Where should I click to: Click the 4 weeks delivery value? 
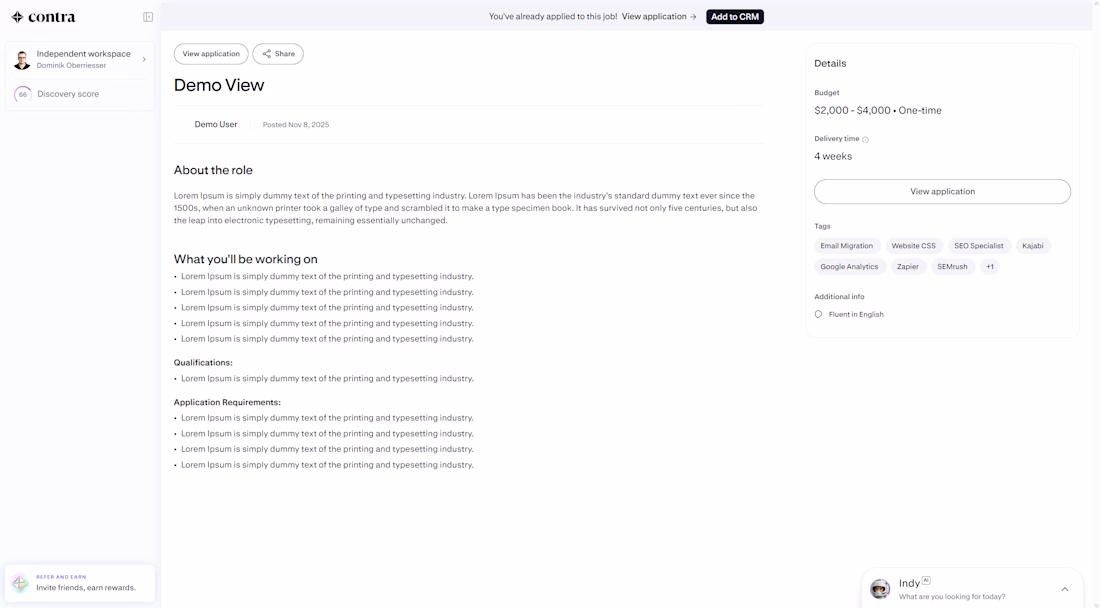(x=833, y=156)
